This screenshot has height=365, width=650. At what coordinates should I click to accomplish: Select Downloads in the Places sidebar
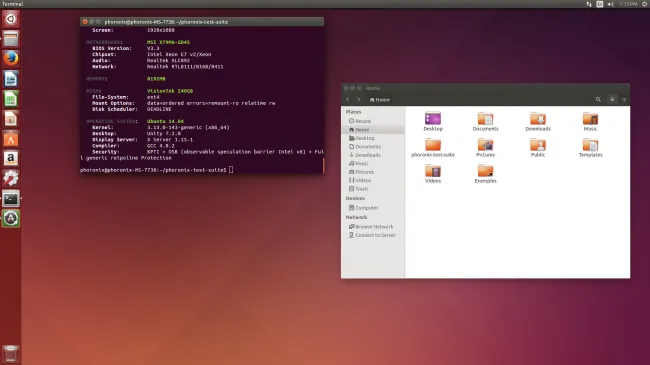pos(373,155)
